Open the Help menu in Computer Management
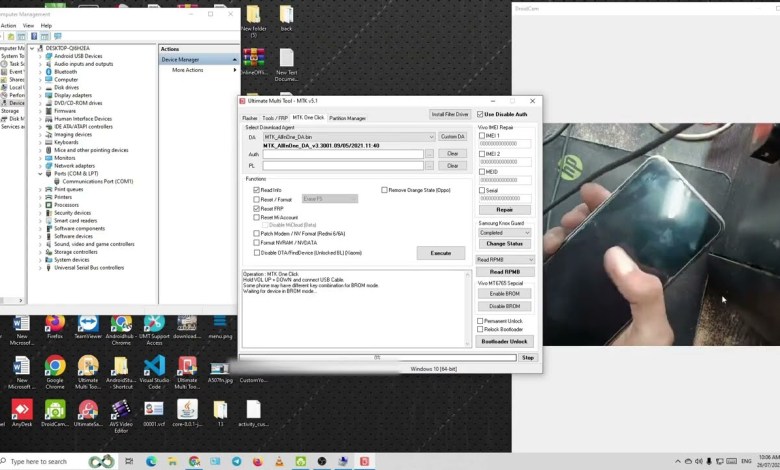This screenshot has width=780, height=470. point(46,25)
